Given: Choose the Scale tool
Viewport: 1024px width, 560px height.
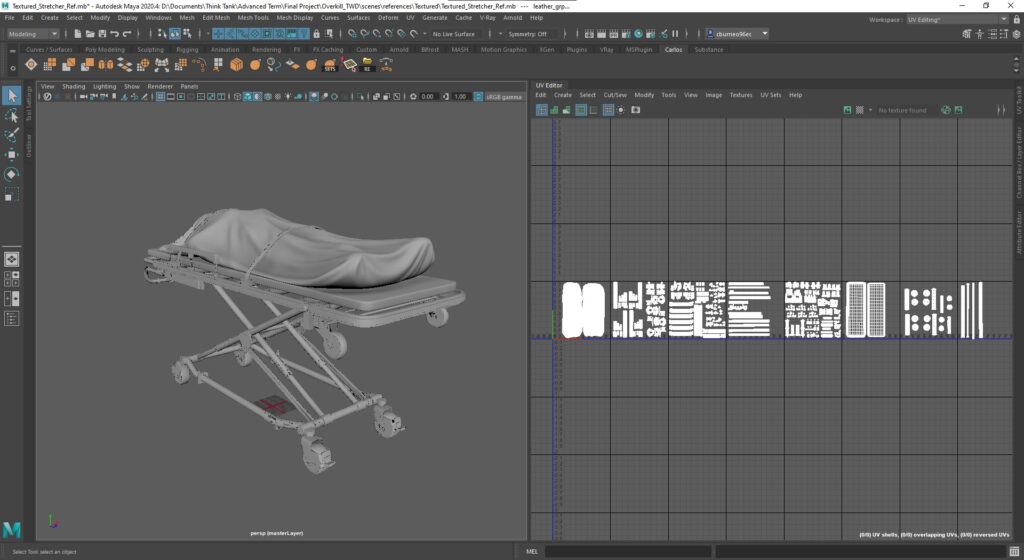Looking at the screenshot, I should point(11,194).
